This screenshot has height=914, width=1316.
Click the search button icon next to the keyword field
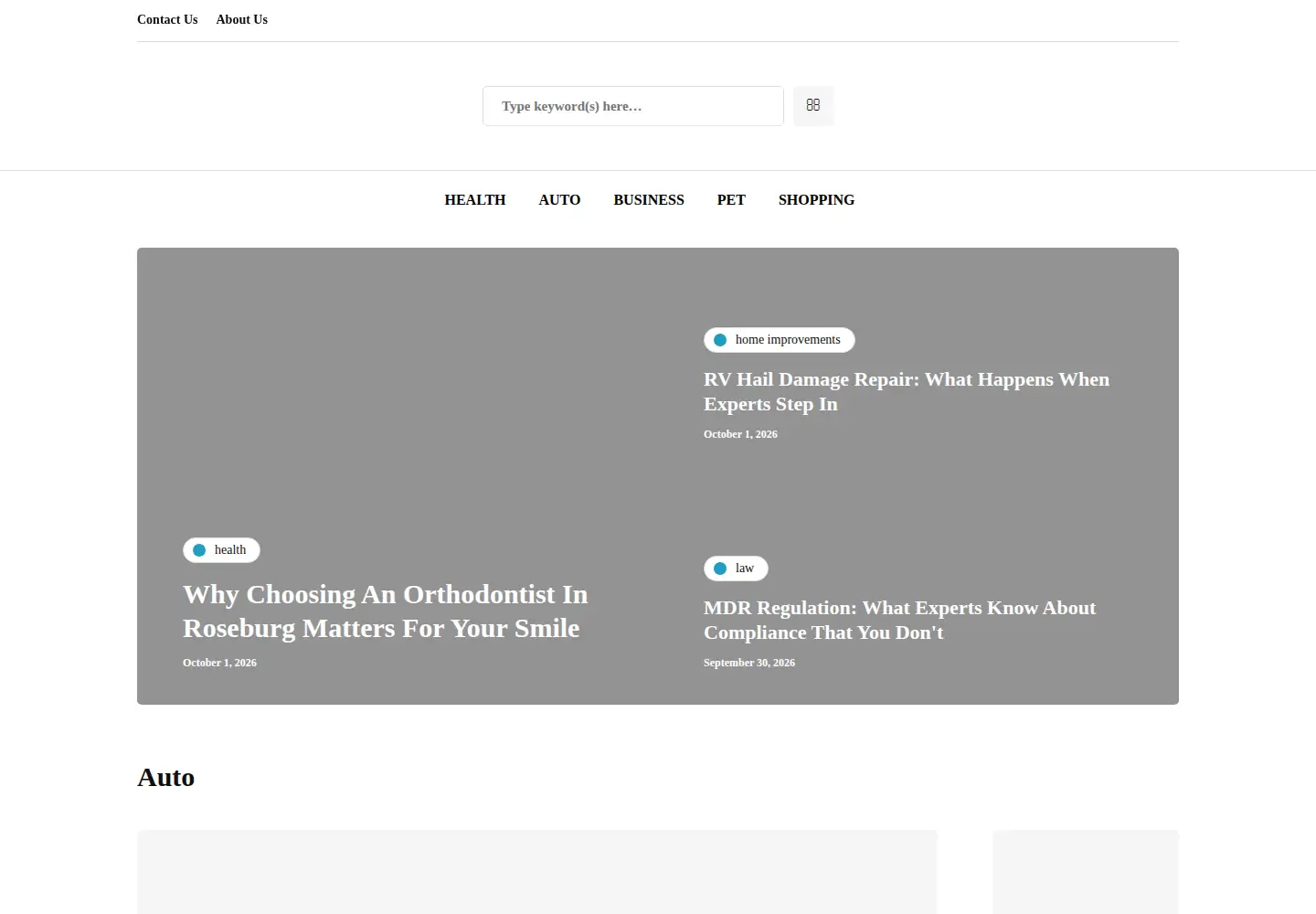(x=813, y=106)
